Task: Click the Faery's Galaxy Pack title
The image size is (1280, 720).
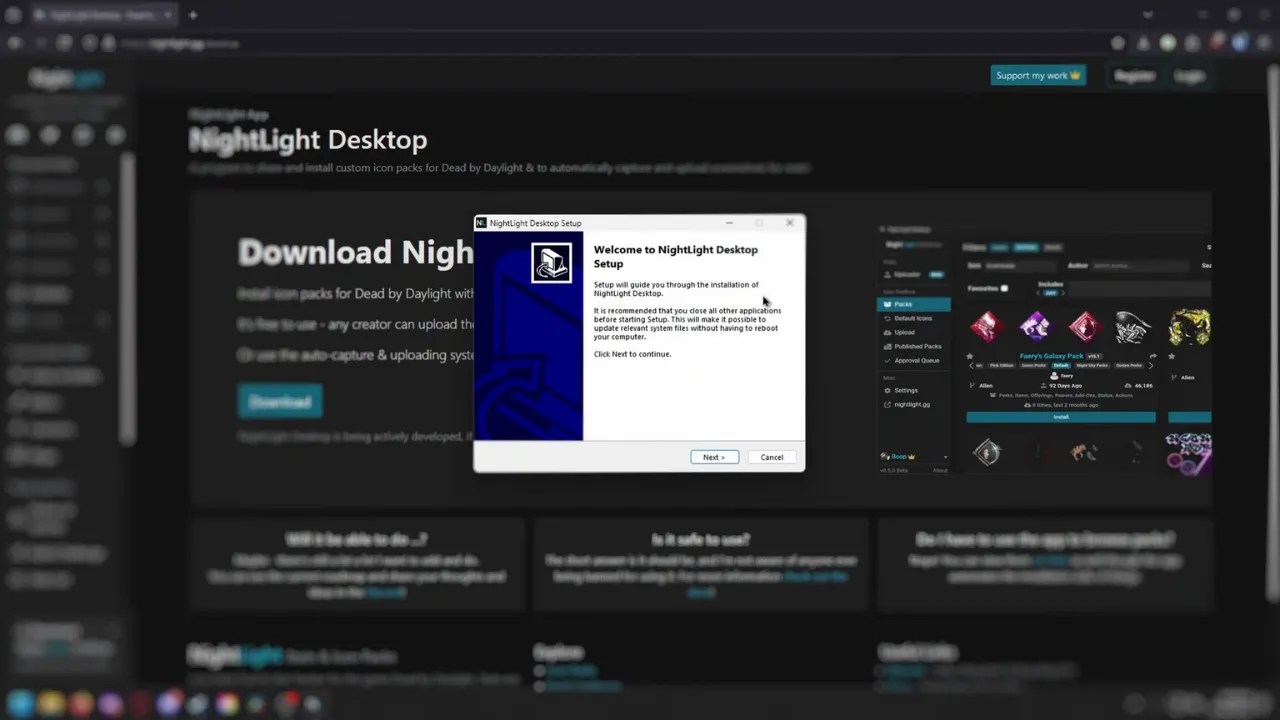Action: (x=1052, y=356)
